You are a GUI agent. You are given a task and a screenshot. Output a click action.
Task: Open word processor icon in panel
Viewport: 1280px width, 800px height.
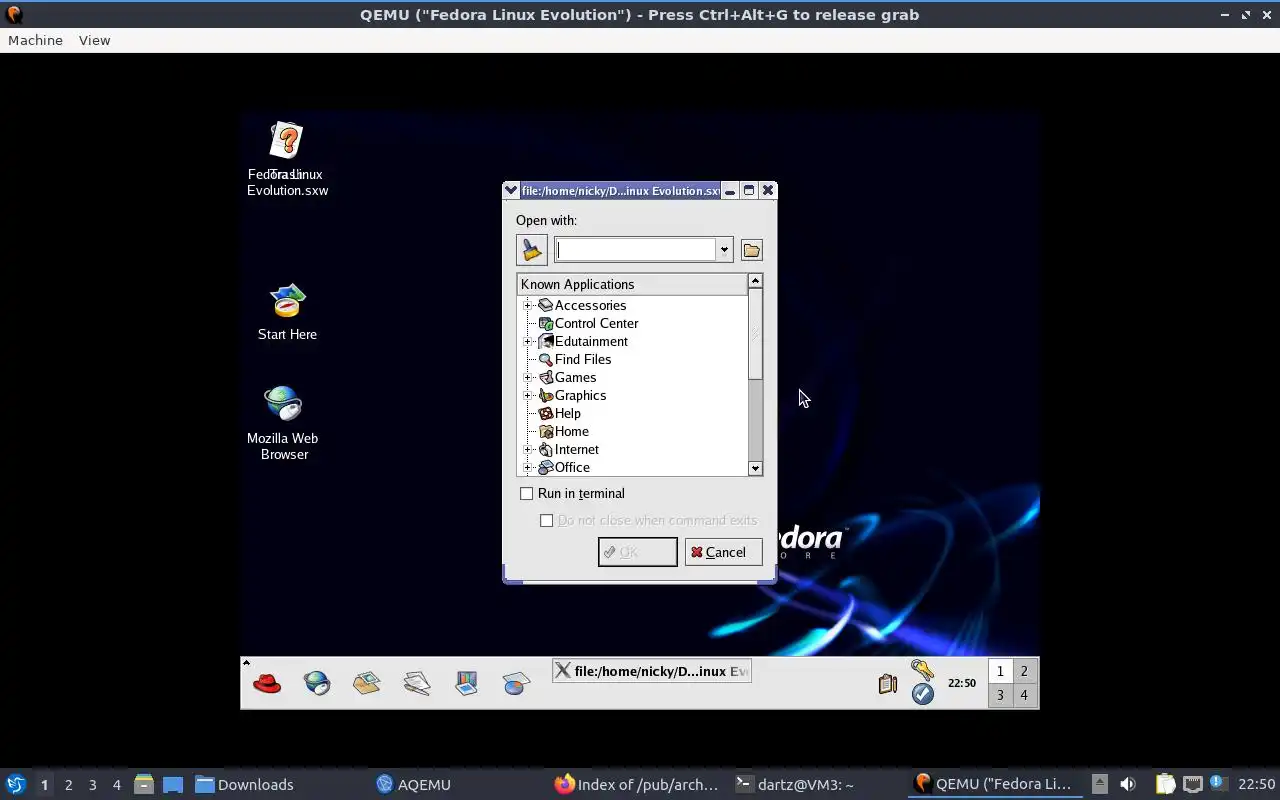(x=417, y=684)
